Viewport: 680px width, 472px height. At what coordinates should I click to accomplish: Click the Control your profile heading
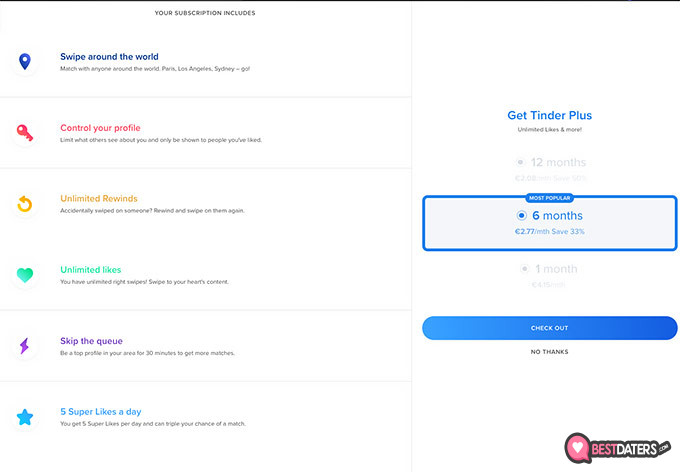point(100,128)
